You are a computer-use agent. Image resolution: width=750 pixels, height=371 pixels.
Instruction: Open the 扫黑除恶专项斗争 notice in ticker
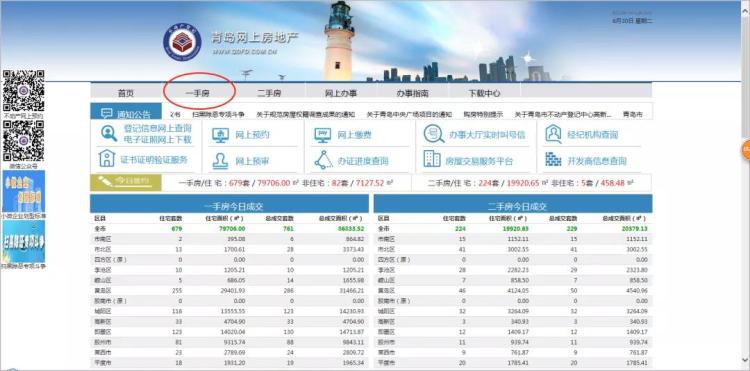218,115
